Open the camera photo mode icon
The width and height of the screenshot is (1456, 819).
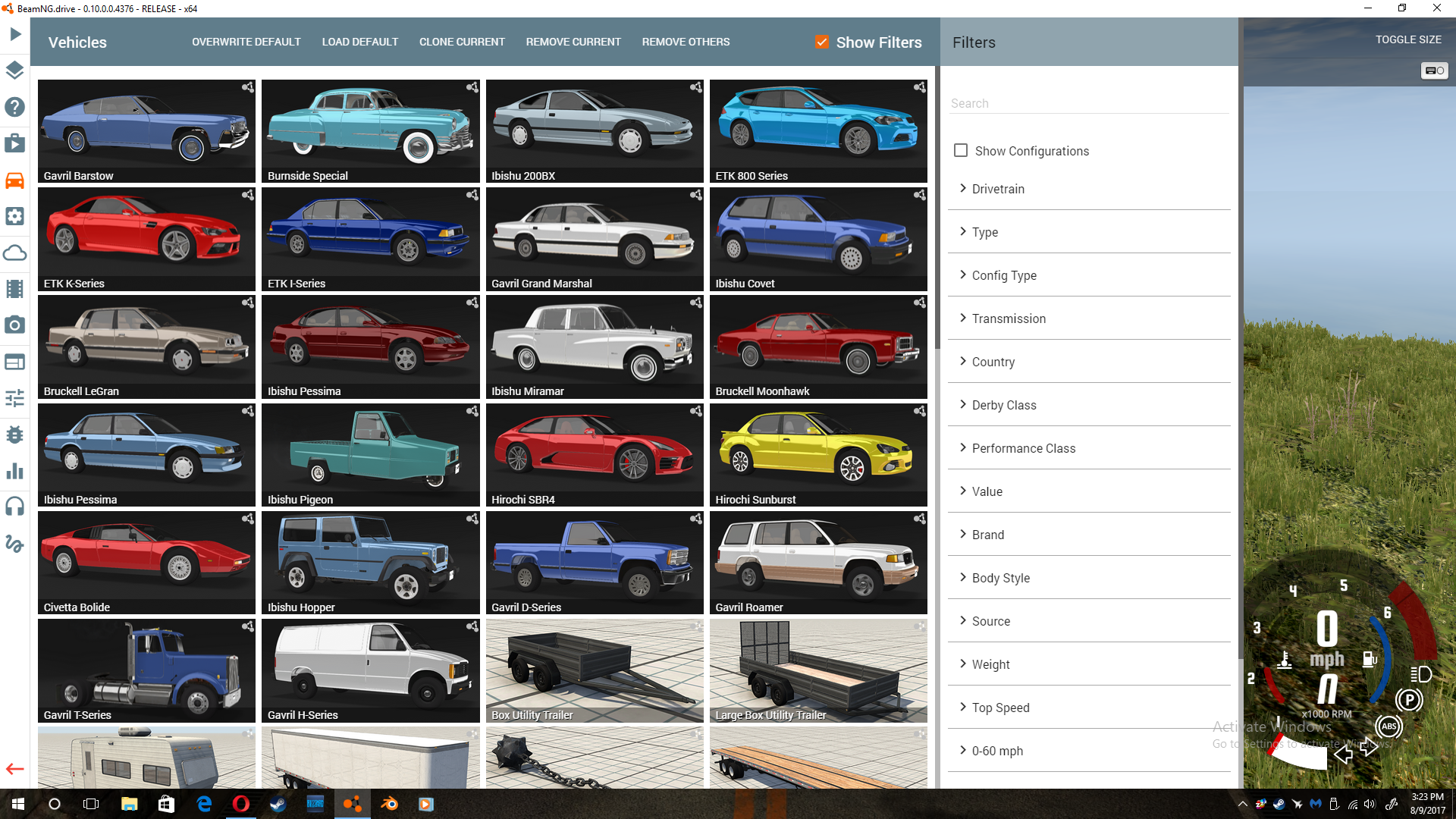tap(15, 325)
